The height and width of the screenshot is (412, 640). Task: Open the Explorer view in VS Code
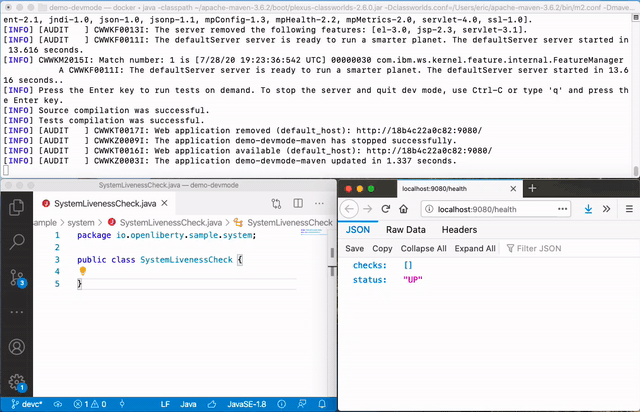(16, 207)
